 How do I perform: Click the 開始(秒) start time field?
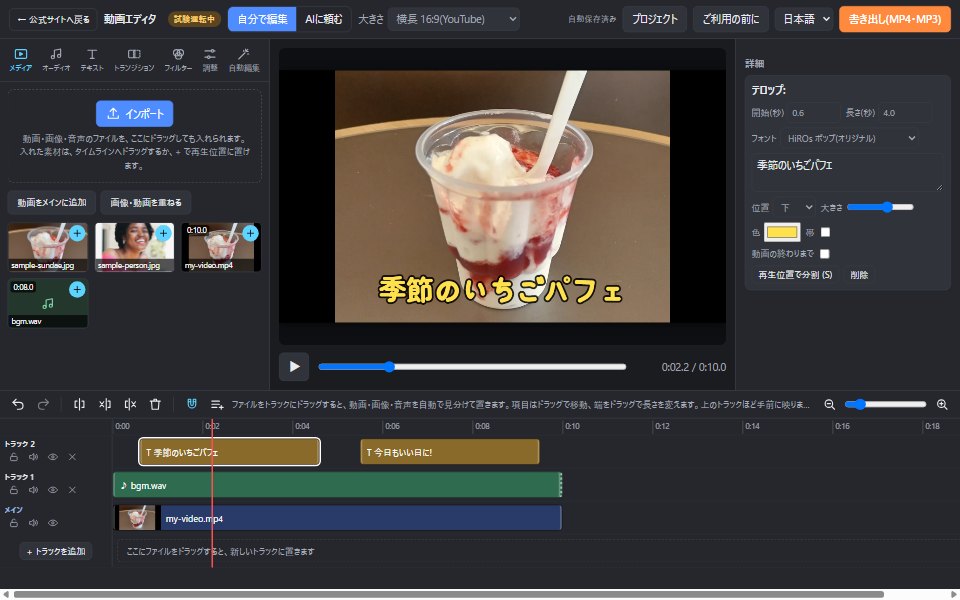coord(813,113)
